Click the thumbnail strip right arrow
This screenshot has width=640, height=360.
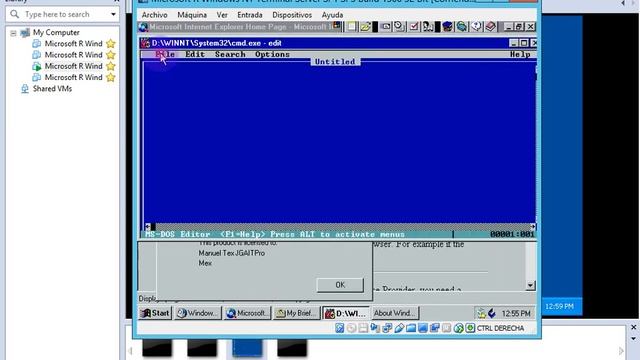pos(621,351)
